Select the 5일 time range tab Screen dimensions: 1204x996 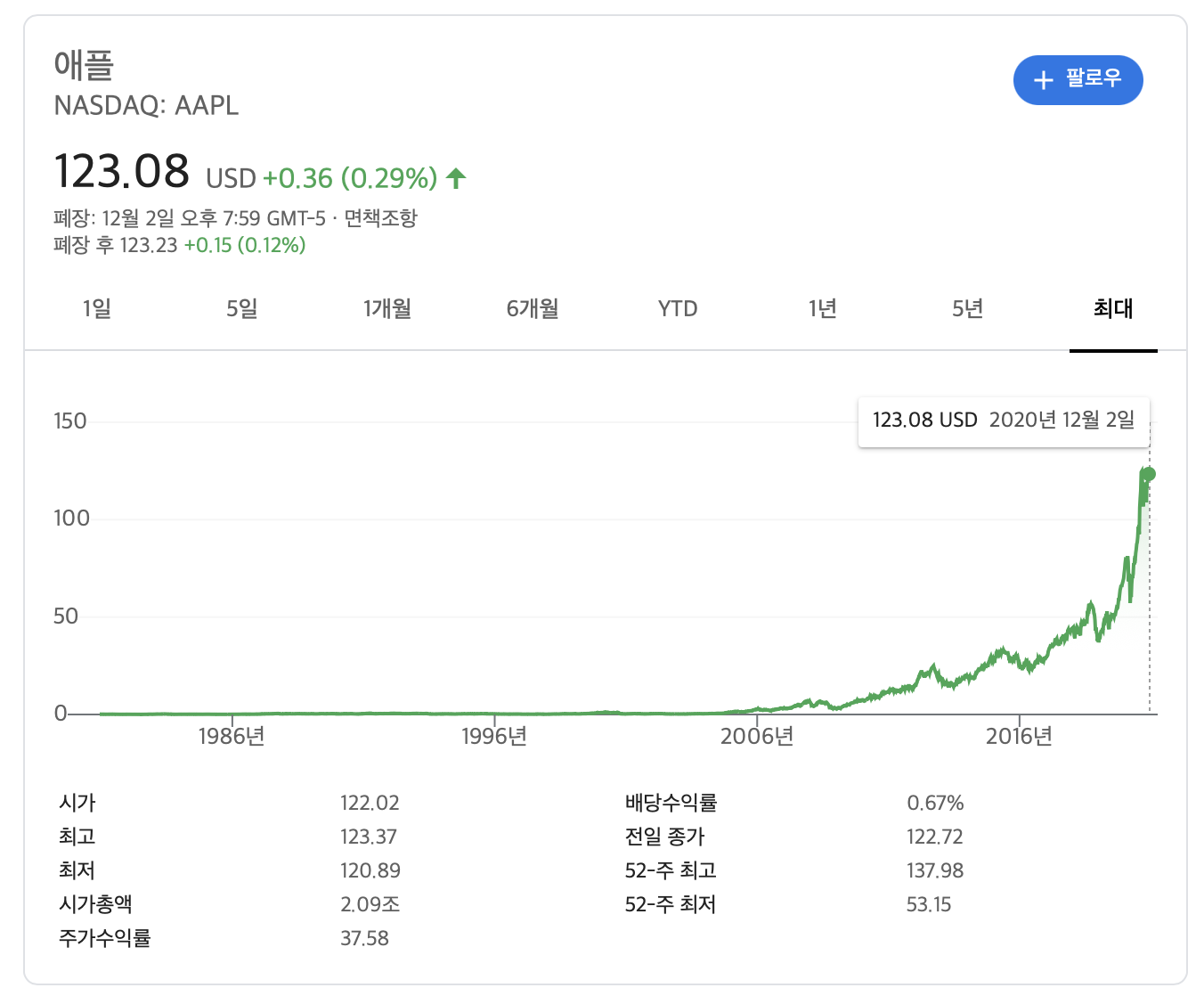242,309
